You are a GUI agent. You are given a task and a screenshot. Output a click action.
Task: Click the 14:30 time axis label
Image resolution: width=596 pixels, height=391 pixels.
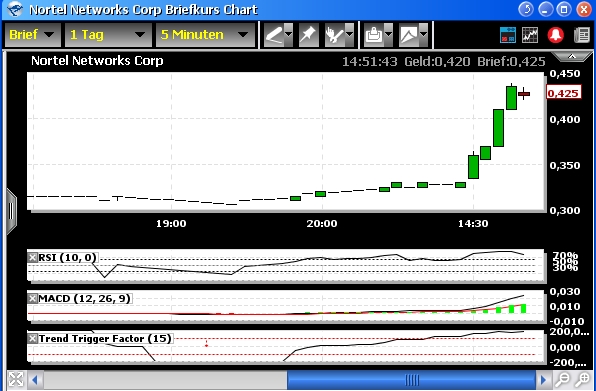(x=473, y=223)
